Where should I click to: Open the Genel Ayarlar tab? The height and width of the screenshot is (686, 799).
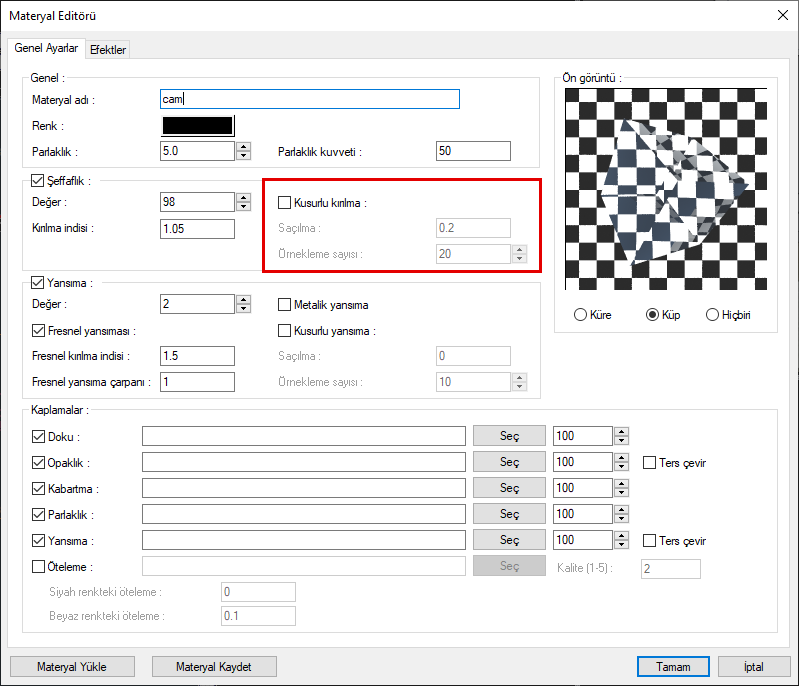(46, 48)
